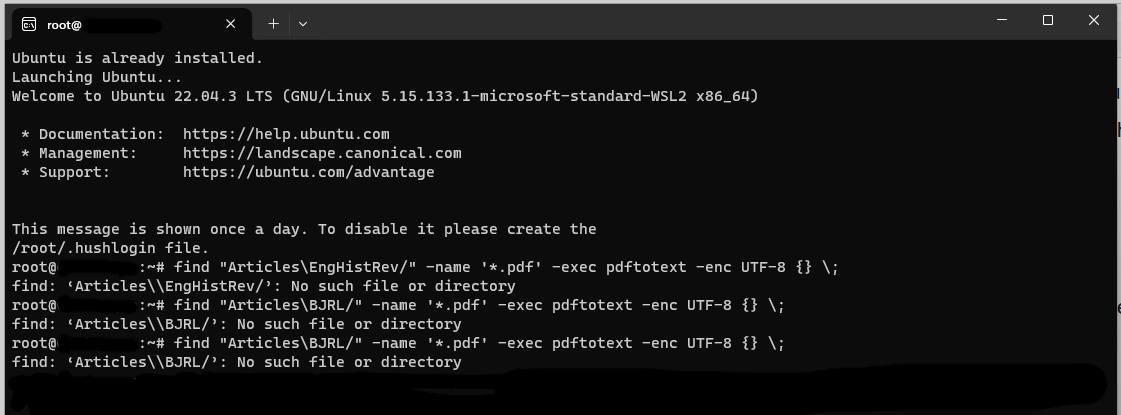Click the 'Launching Ubuntu...' line
The image size is (1121, 415).
(97, 77)
